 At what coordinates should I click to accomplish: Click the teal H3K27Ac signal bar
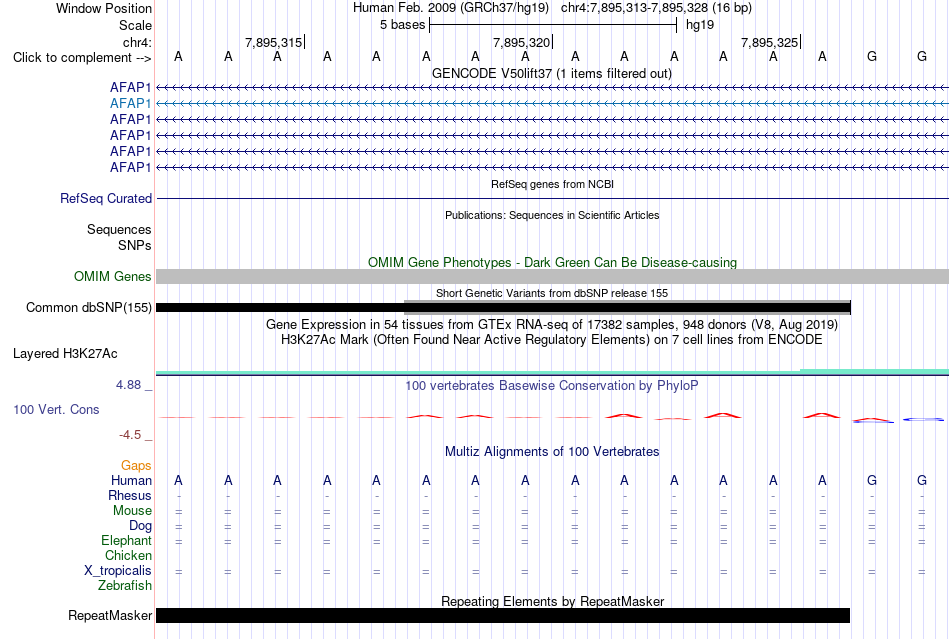(552, 372)
